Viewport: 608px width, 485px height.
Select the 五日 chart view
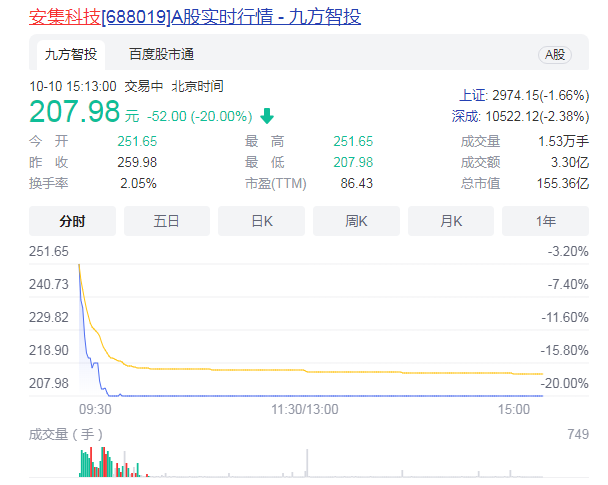coord(166,220)
